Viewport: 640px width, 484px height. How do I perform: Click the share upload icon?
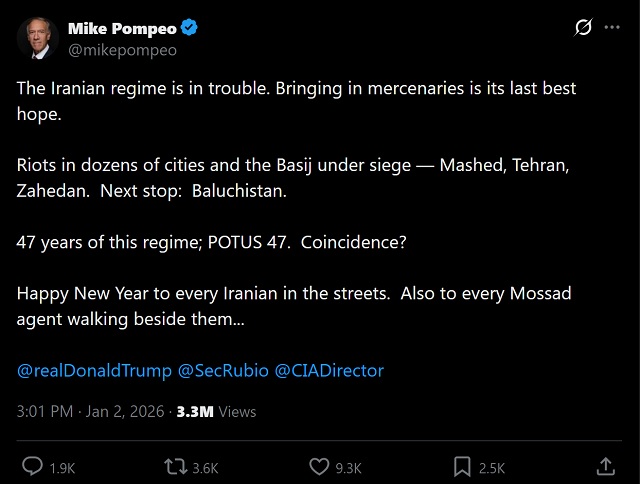(x=606, y=467)
